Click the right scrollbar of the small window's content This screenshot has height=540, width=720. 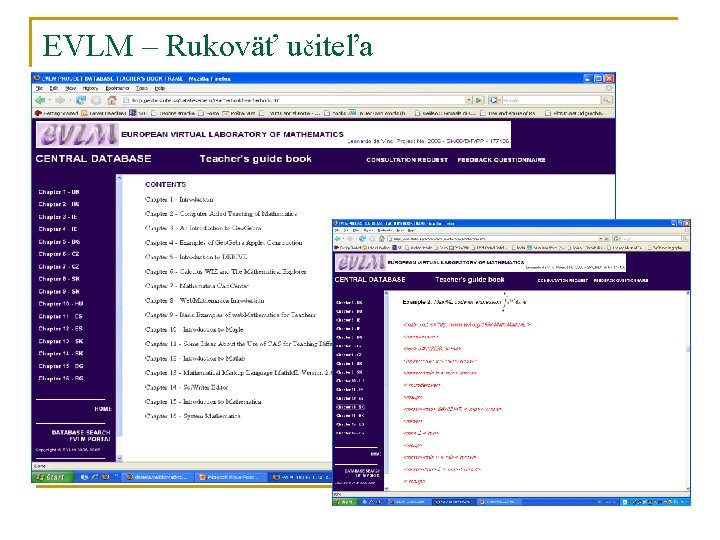687,390
